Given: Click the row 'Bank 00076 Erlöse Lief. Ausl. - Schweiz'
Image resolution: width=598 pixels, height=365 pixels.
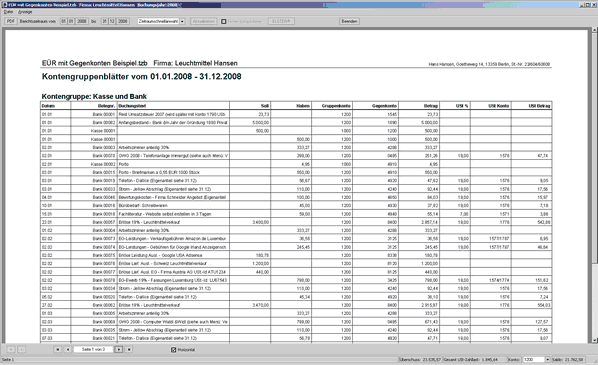Looking at the screenshot, I should (296, 264).
